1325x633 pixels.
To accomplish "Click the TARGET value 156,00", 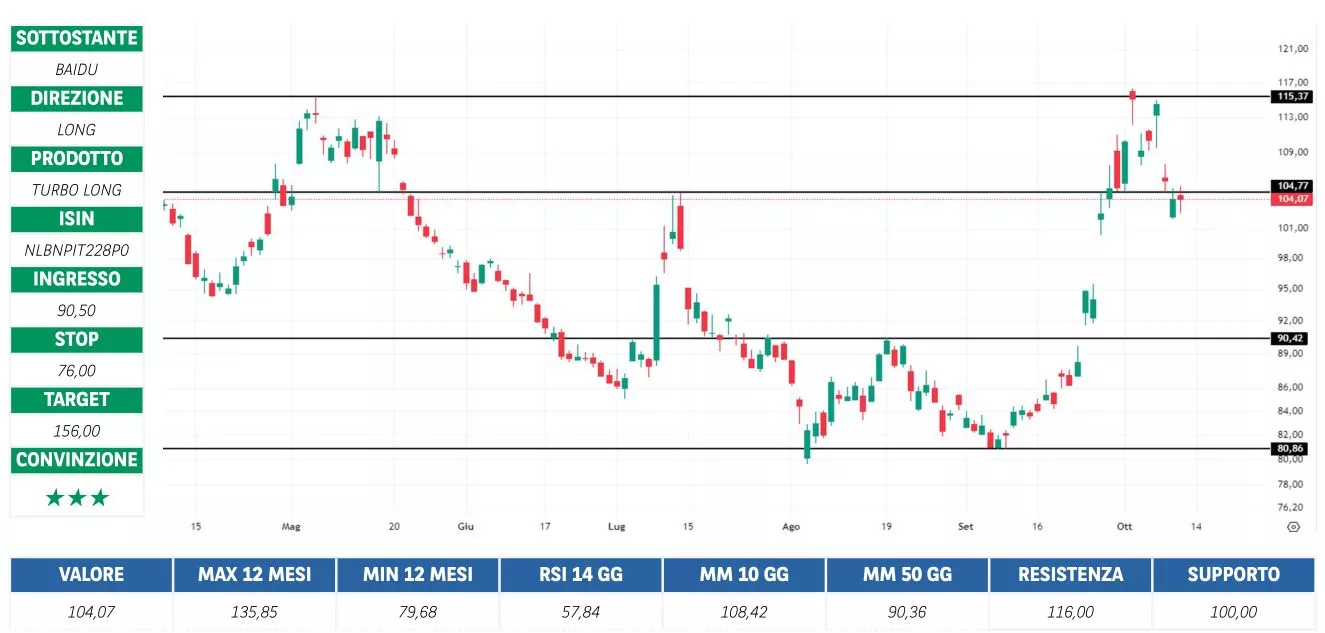I will click(77, 431).
